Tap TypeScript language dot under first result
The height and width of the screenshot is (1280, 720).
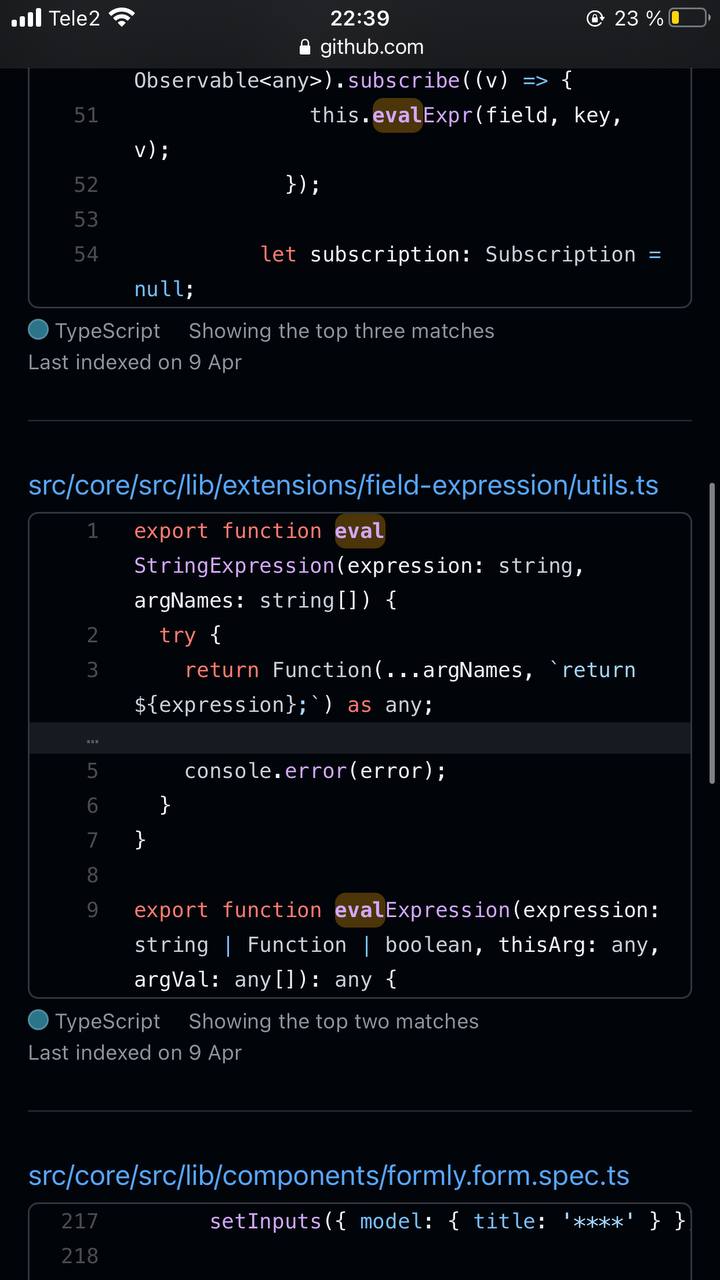[38, 330]
